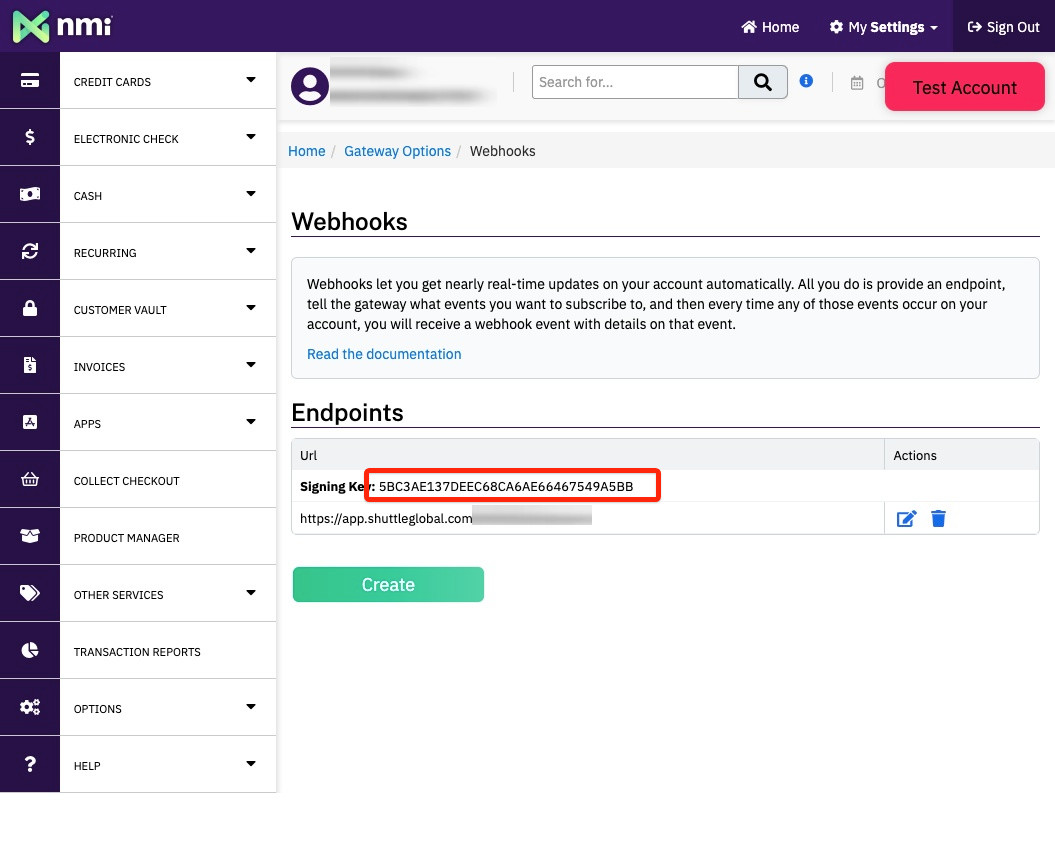Image resolution: width=1055 pixels, height=851 pixels.
Task: Click the Invoices document icon
Action: (30, 365)
